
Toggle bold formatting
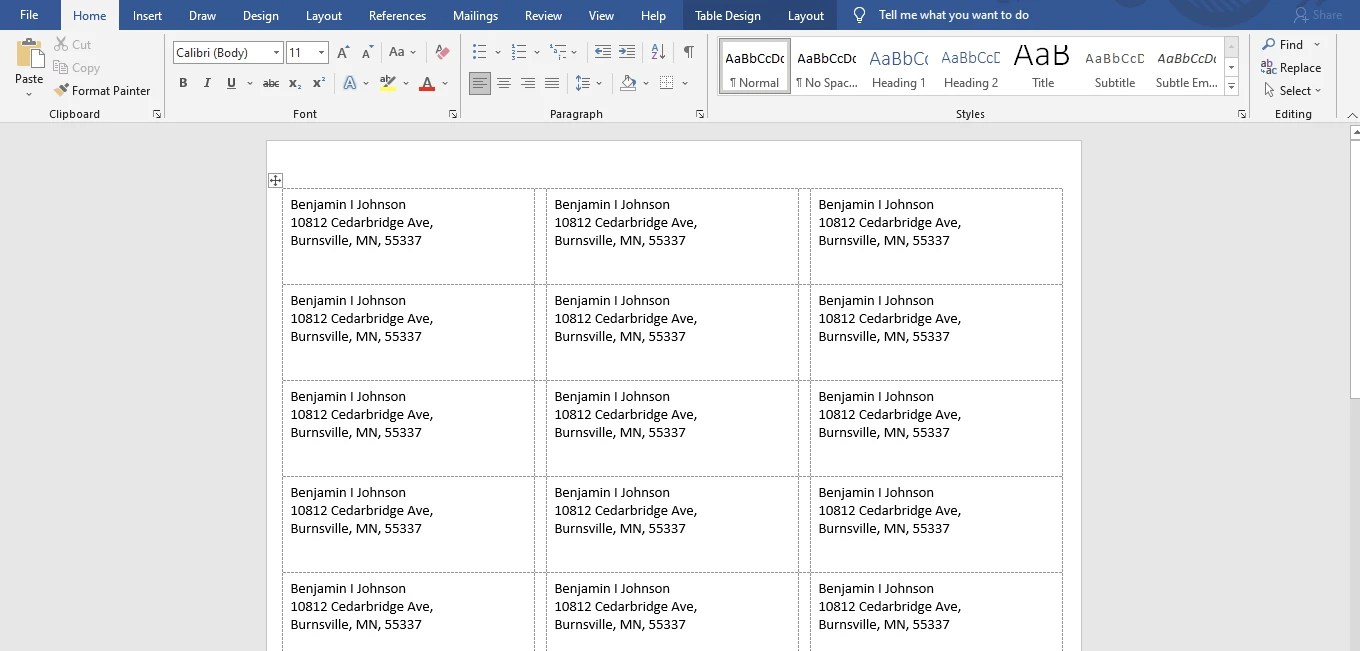coord(183,83)
